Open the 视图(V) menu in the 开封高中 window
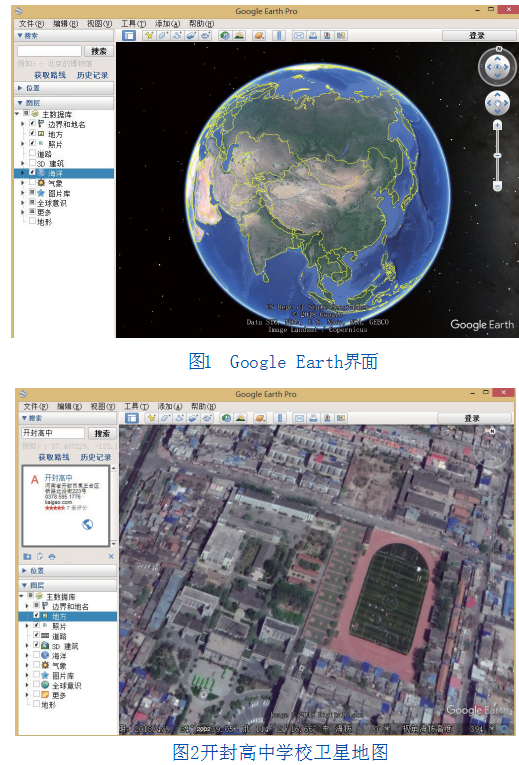519x765 pixels. pos(102,406)
